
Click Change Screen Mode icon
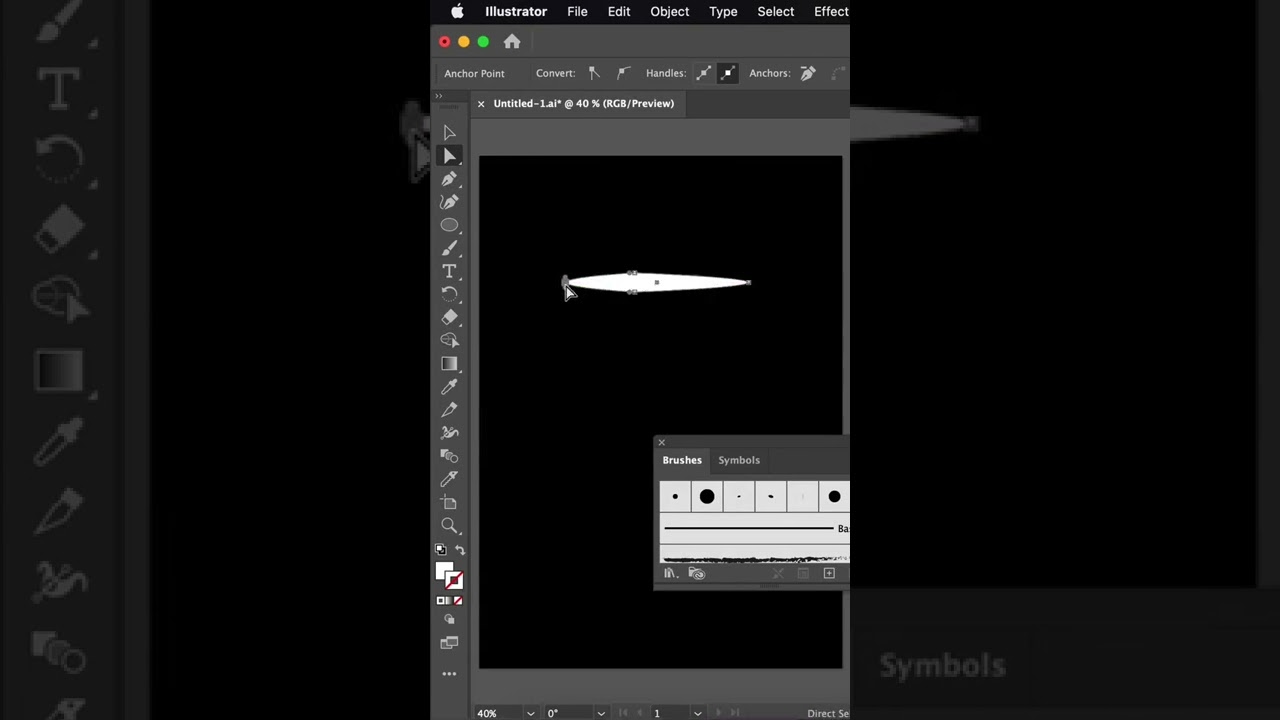449,643
